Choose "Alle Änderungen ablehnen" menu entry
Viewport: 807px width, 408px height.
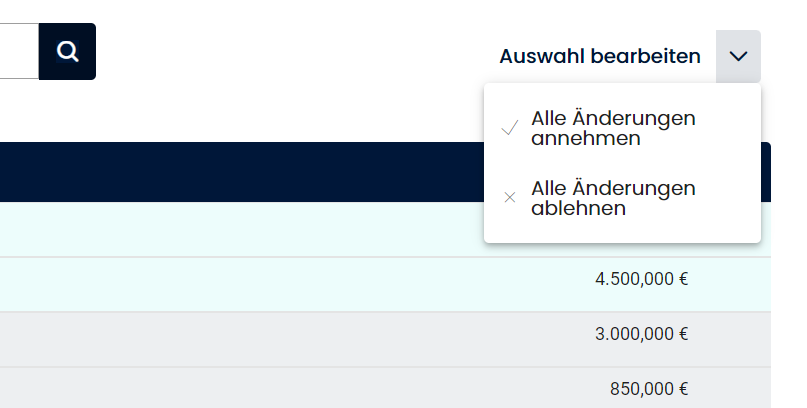[x=613, y=198]
